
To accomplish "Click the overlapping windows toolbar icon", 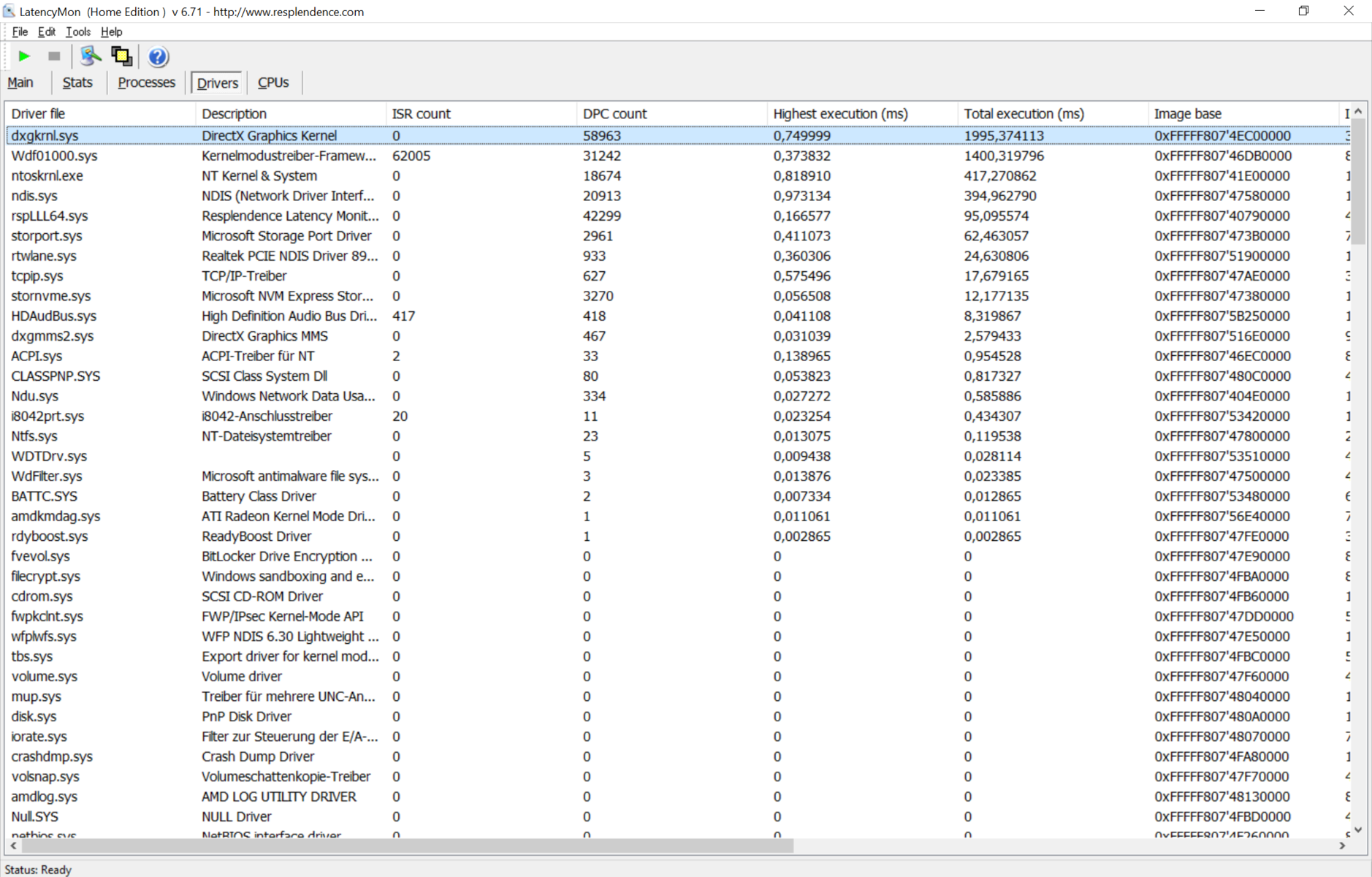I will (122, 56).
